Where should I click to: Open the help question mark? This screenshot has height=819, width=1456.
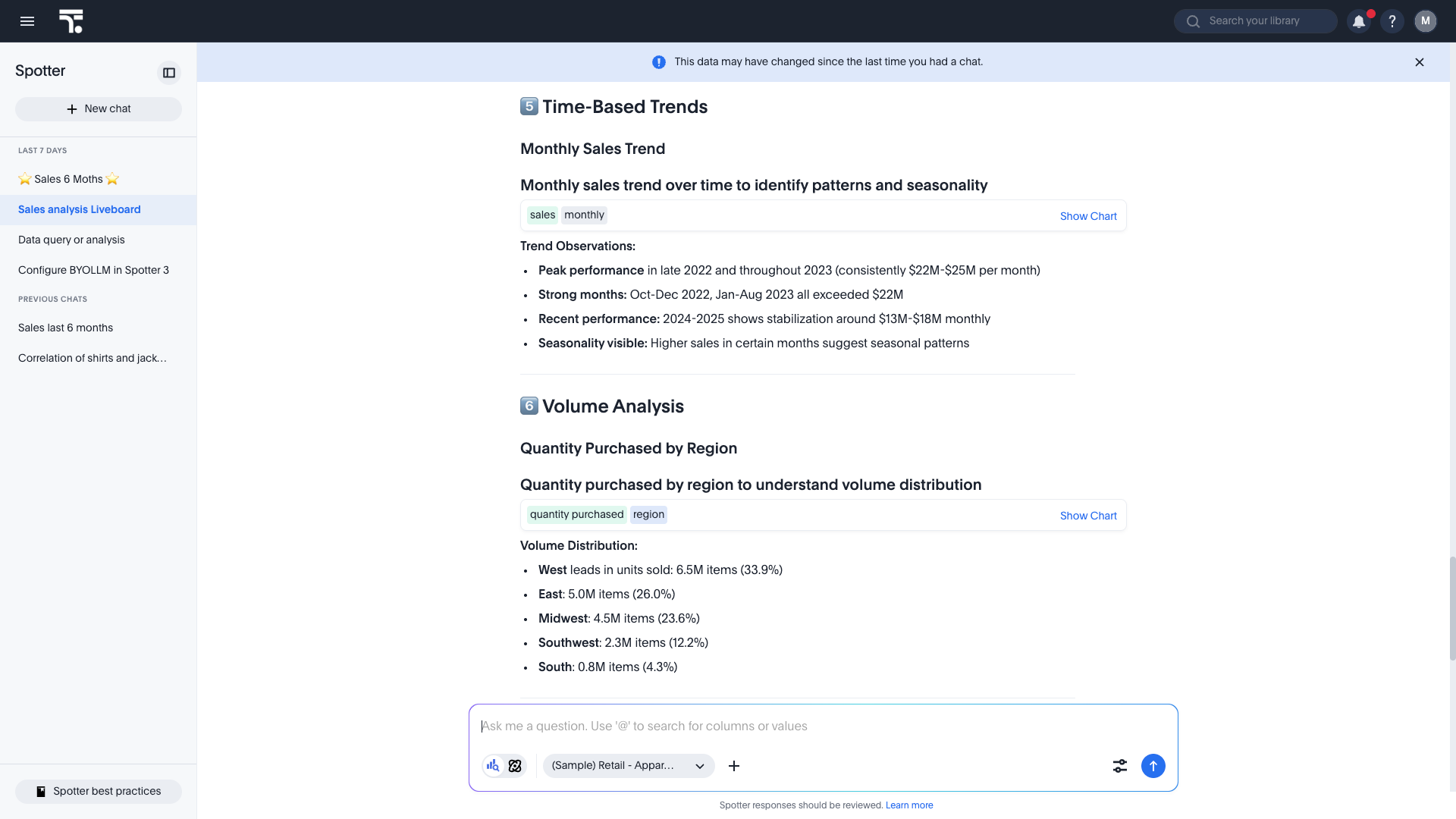(x=1392, y=21)
